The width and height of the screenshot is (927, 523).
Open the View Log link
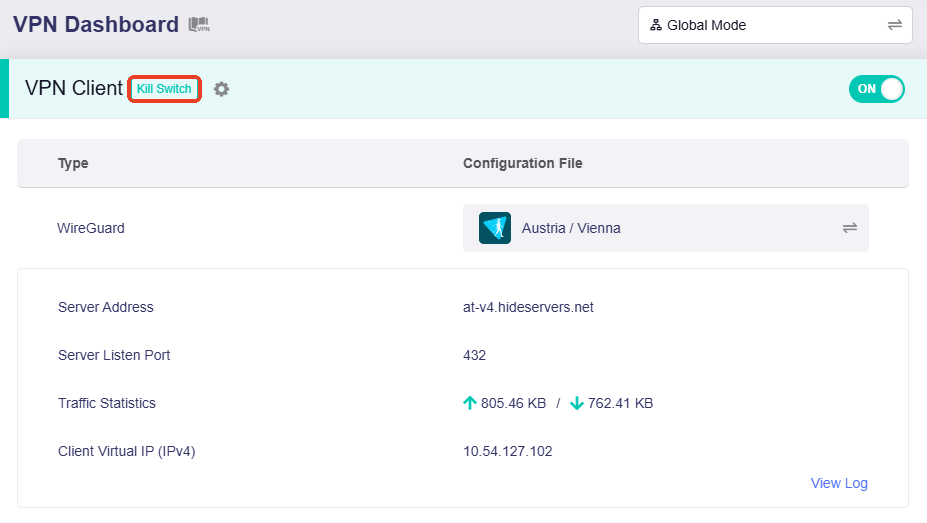click(839, 483)
